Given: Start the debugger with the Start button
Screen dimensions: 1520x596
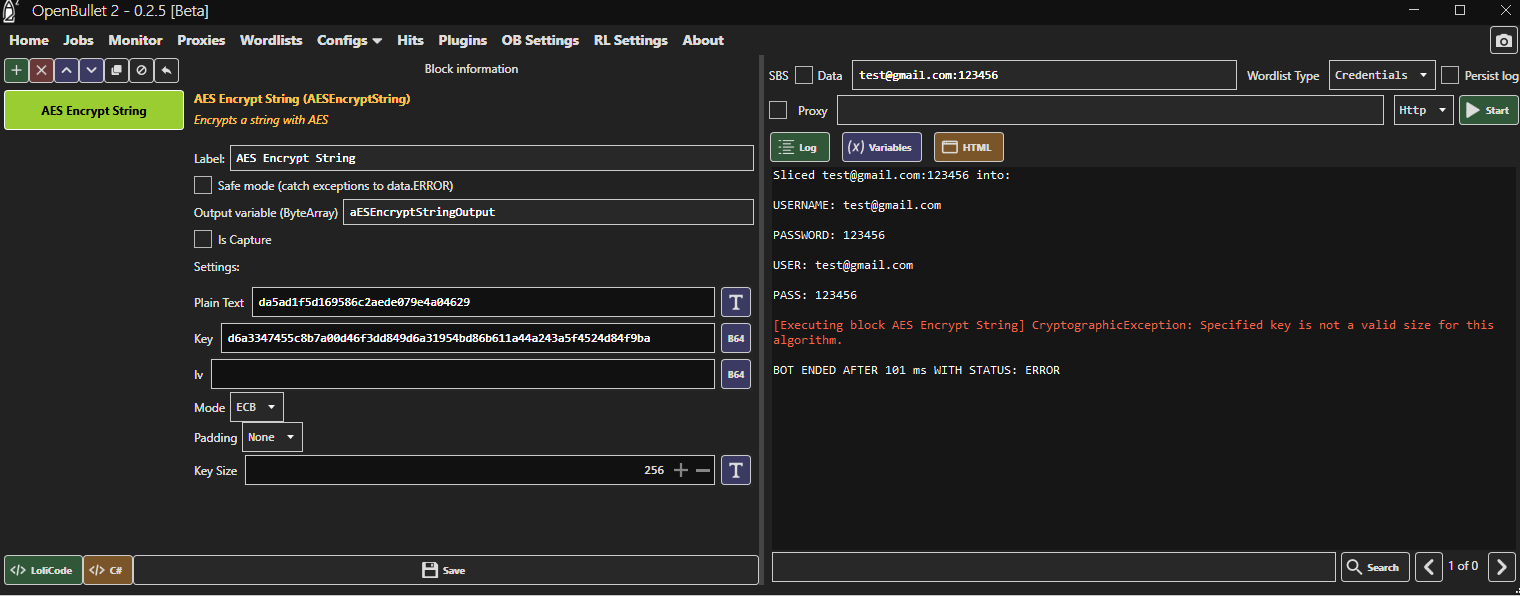Looking at the screenshot, I should coord(1488,110).
